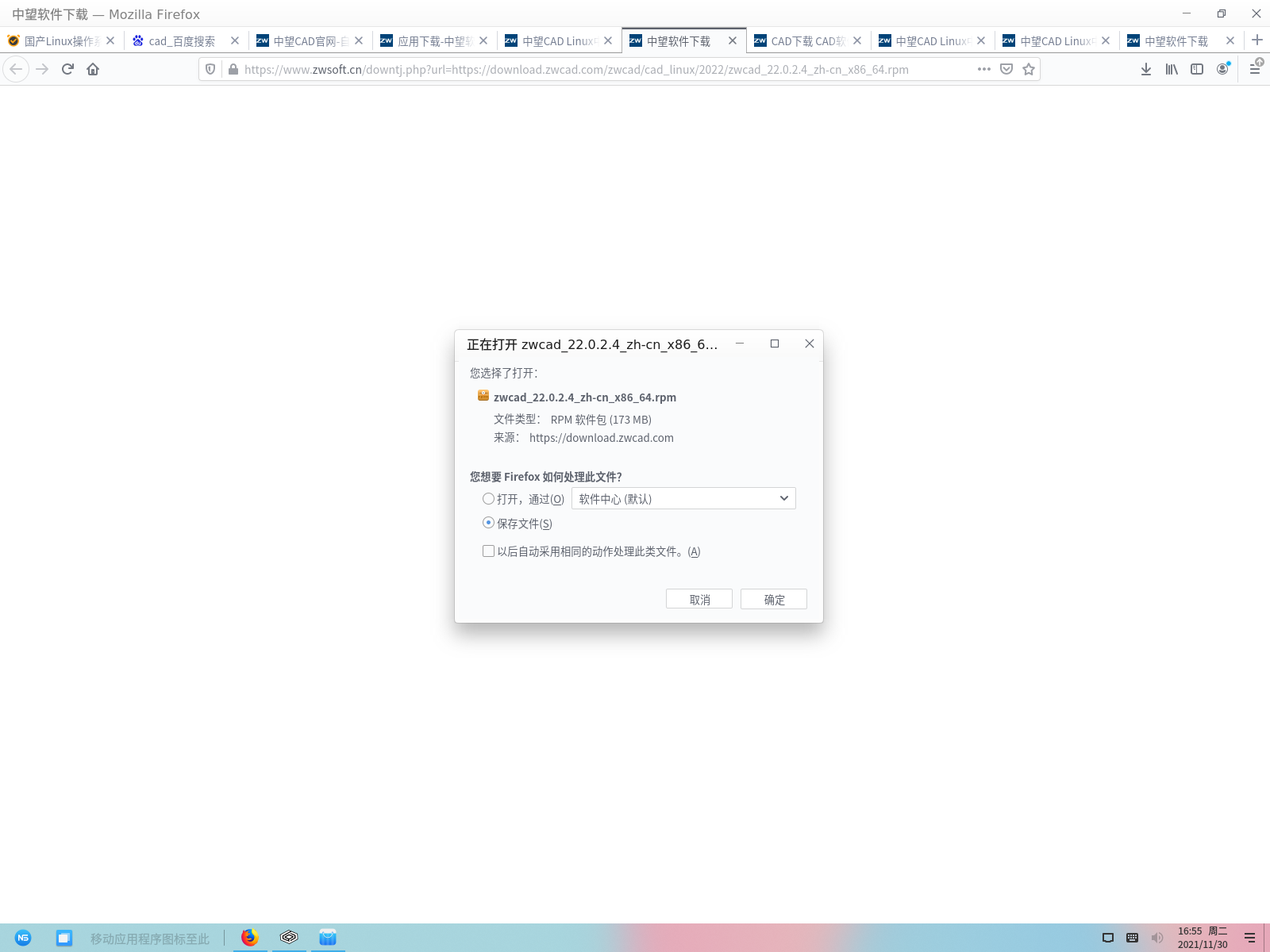Click the 确定 button in dialog
This screenshot has width=1270, height=952.
pyautogui.click(x=774, y=599)
